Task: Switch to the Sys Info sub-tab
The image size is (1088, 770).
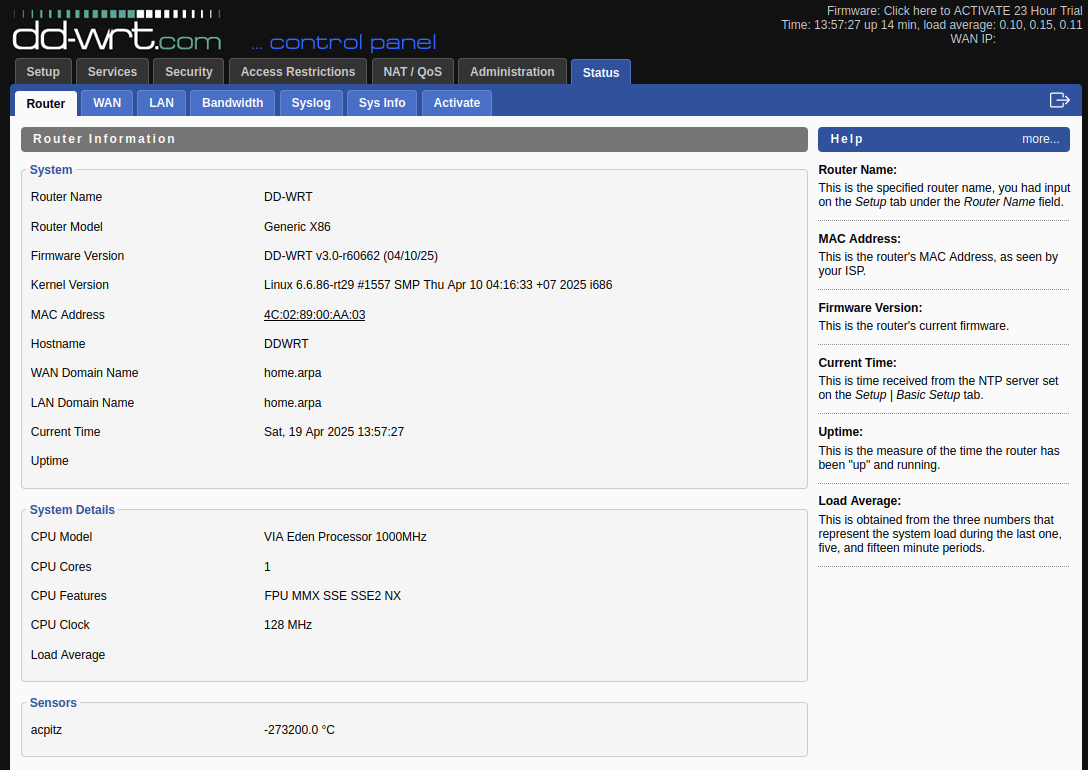Action: [x=382, y=103]
